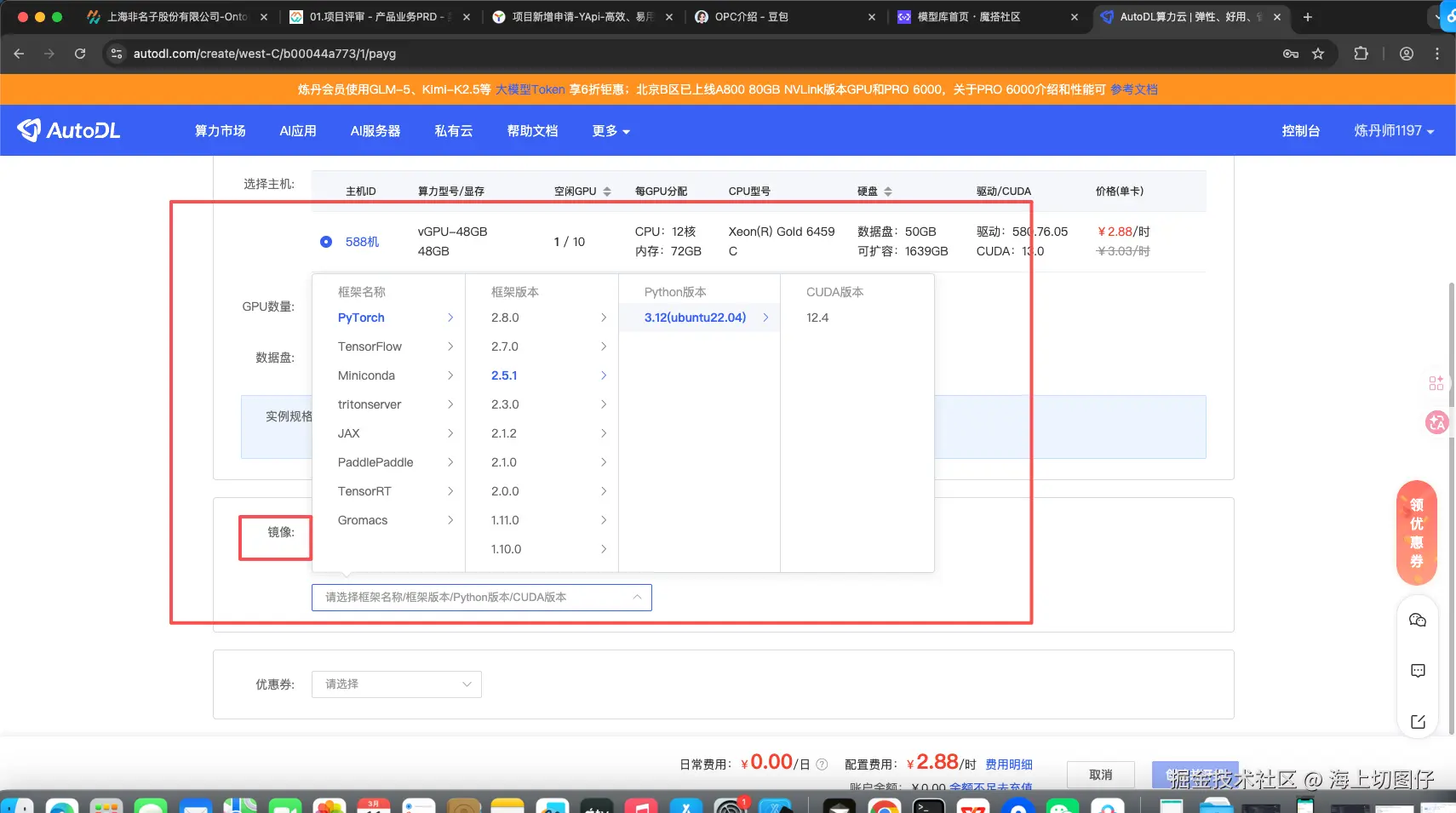Open the feedback edit floating icon
This screenshot has width=1456, height=813.
(x=1418, y=722)
